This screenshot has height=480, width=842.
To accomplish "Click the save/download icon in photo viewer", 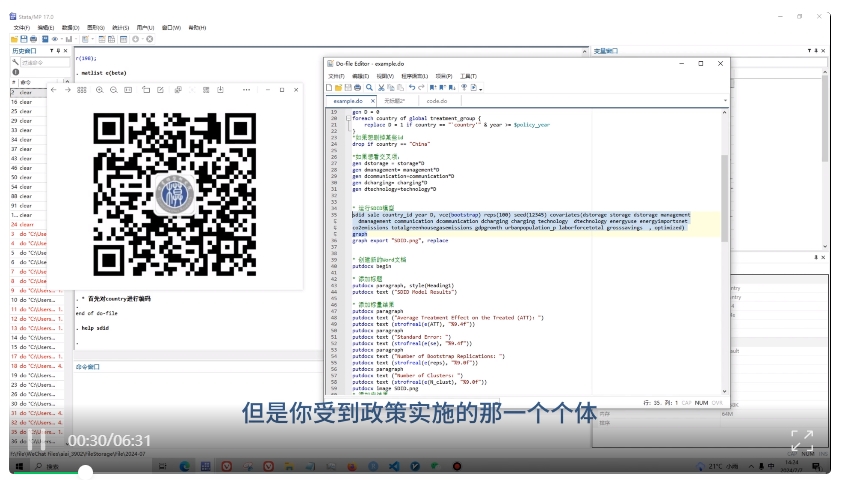I will [x=220, y=90].
